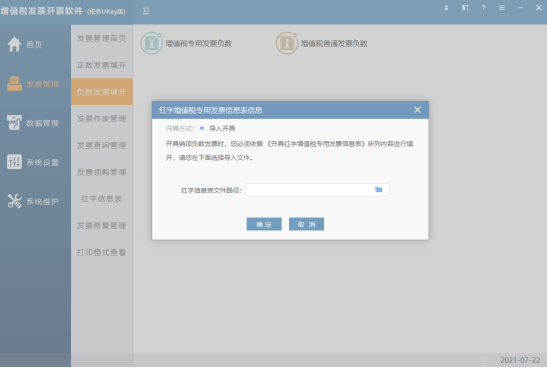Viewport: 547px width, 369px height.
Task: Click the folder browse icon in file path field
Action: (x=379, y=189)
